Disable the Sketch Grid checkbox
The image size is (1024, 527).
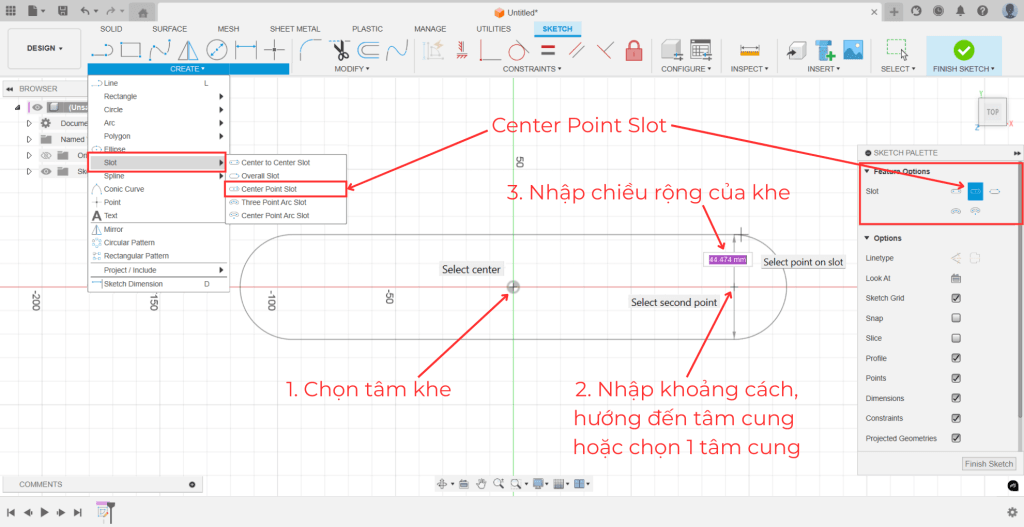[956, 298]
